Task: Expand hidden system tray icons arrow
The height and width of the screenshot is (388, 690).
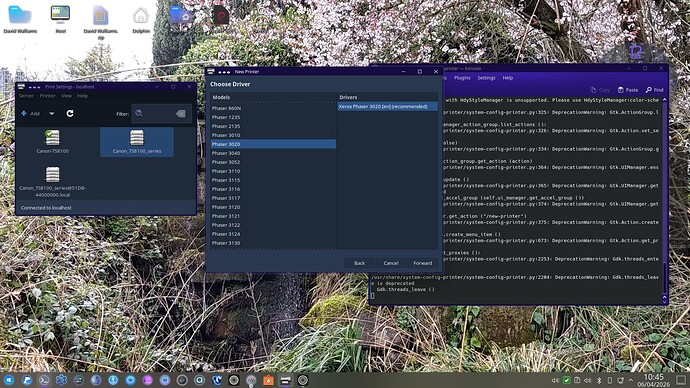Action: (x=631, y=380)
